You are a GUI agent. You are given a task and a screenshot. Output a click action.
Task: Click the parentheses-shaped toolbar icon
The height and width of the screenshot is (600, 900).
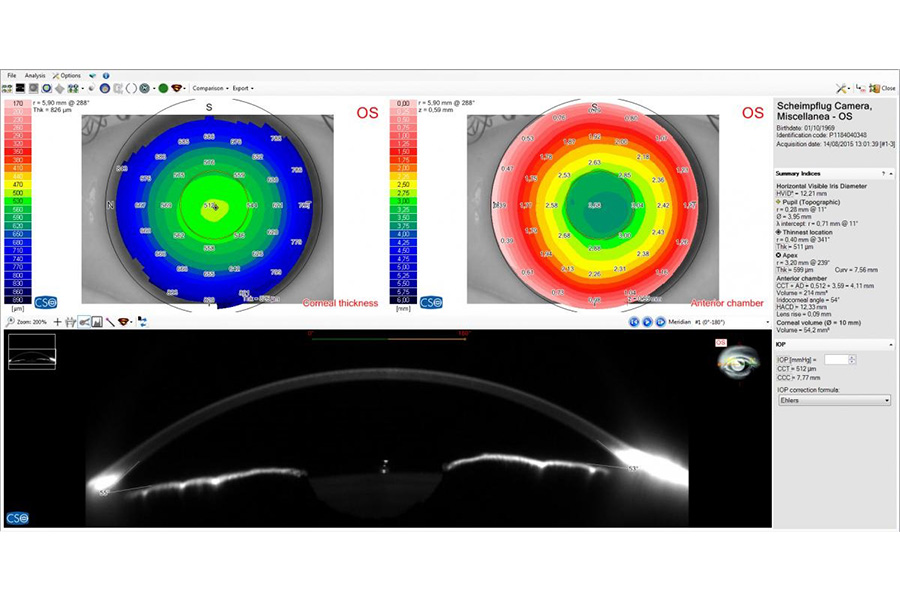131,88
